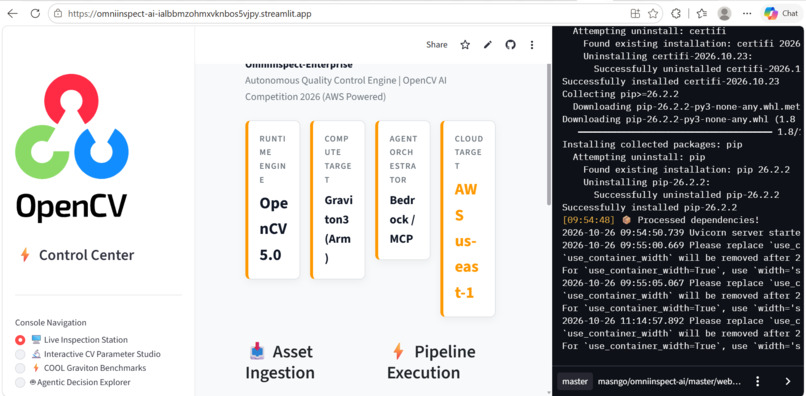The height and width of the screenshot is (396, 806).
Task: Favorite the app with the Streamlit star icon
Action: click(465, 45)
